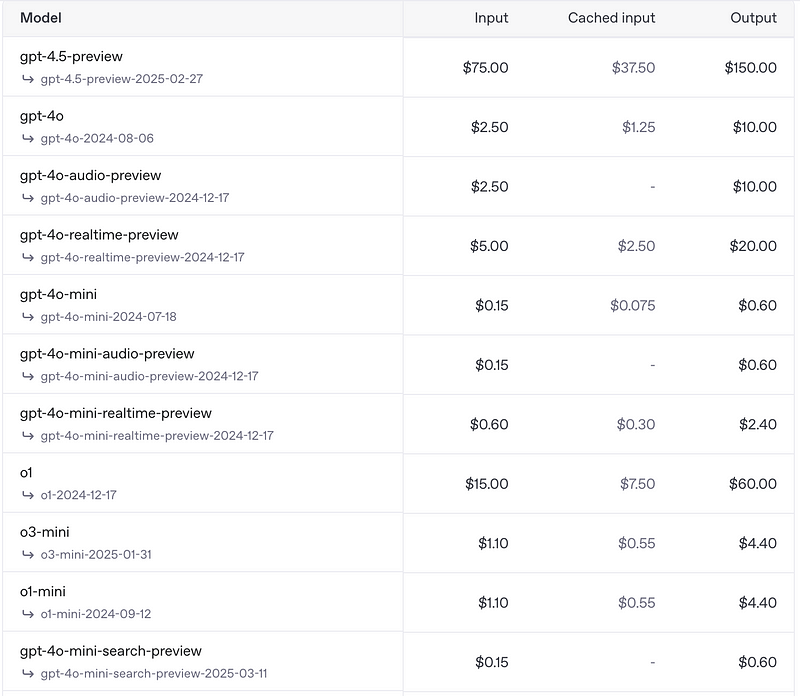Click the arrow icon beside o1-2024-12-17
Image resolution: width=800 pixels, height=696 pixels.
[x=28, y=495]
